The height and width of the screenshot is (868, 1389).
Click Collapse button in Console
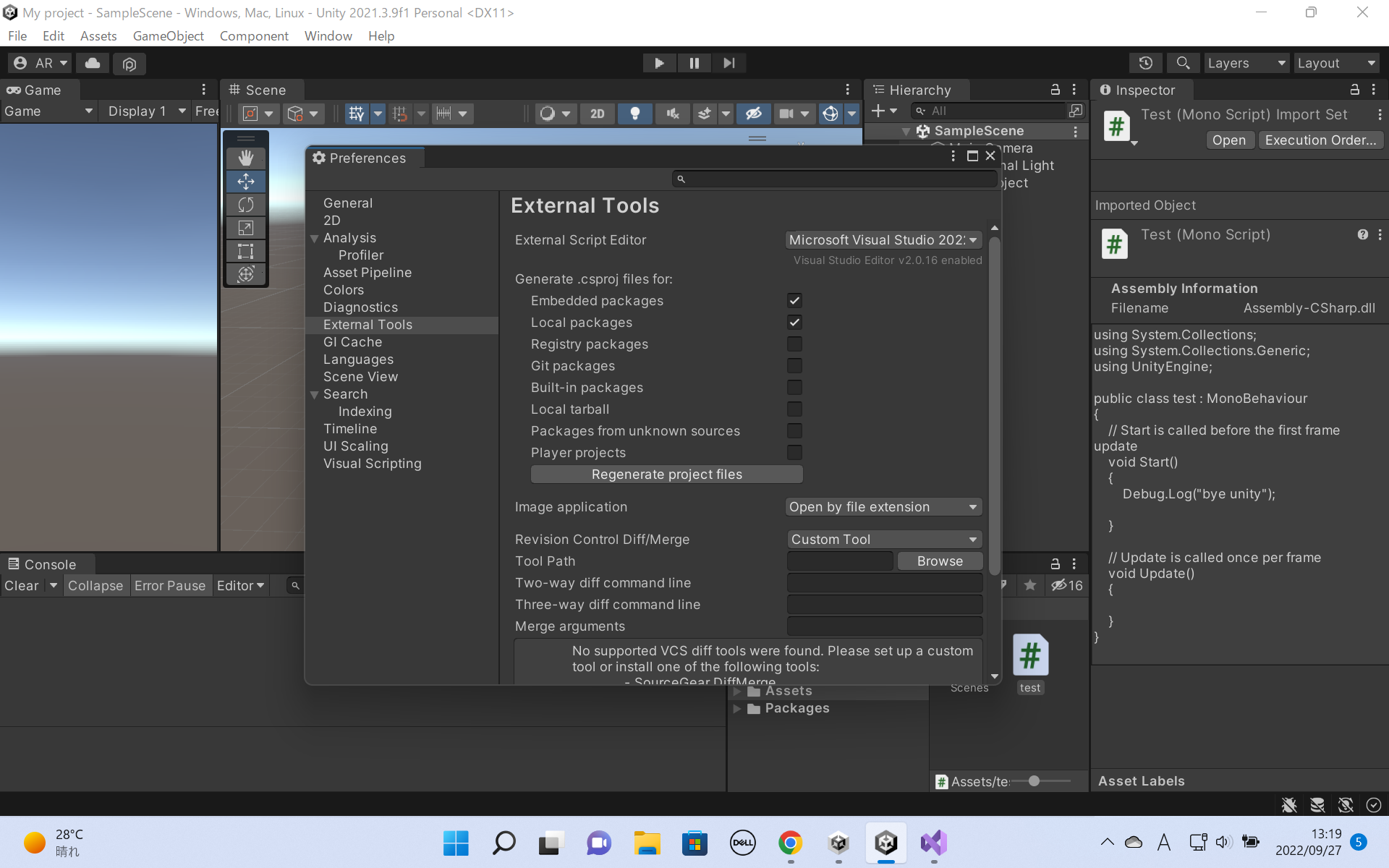[x=95, y=585]
